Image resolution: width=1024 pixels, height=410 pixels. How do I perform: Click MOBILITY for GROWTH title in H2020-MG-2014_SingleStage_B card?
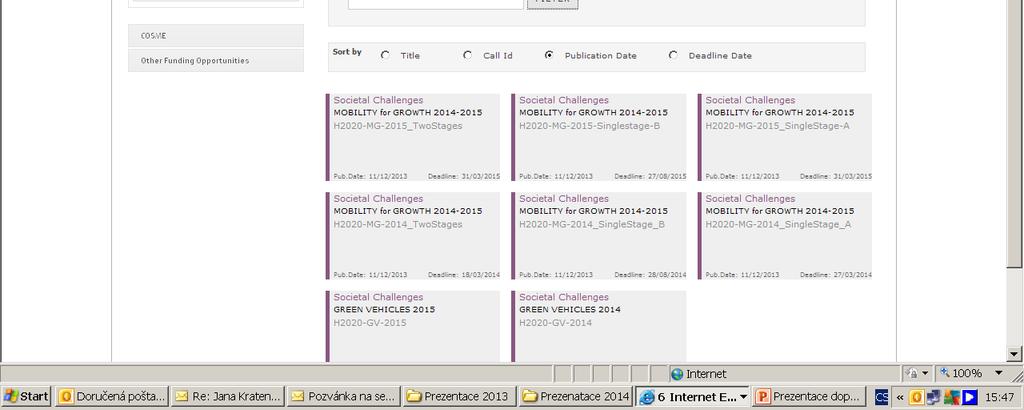[x=594, y=211]
